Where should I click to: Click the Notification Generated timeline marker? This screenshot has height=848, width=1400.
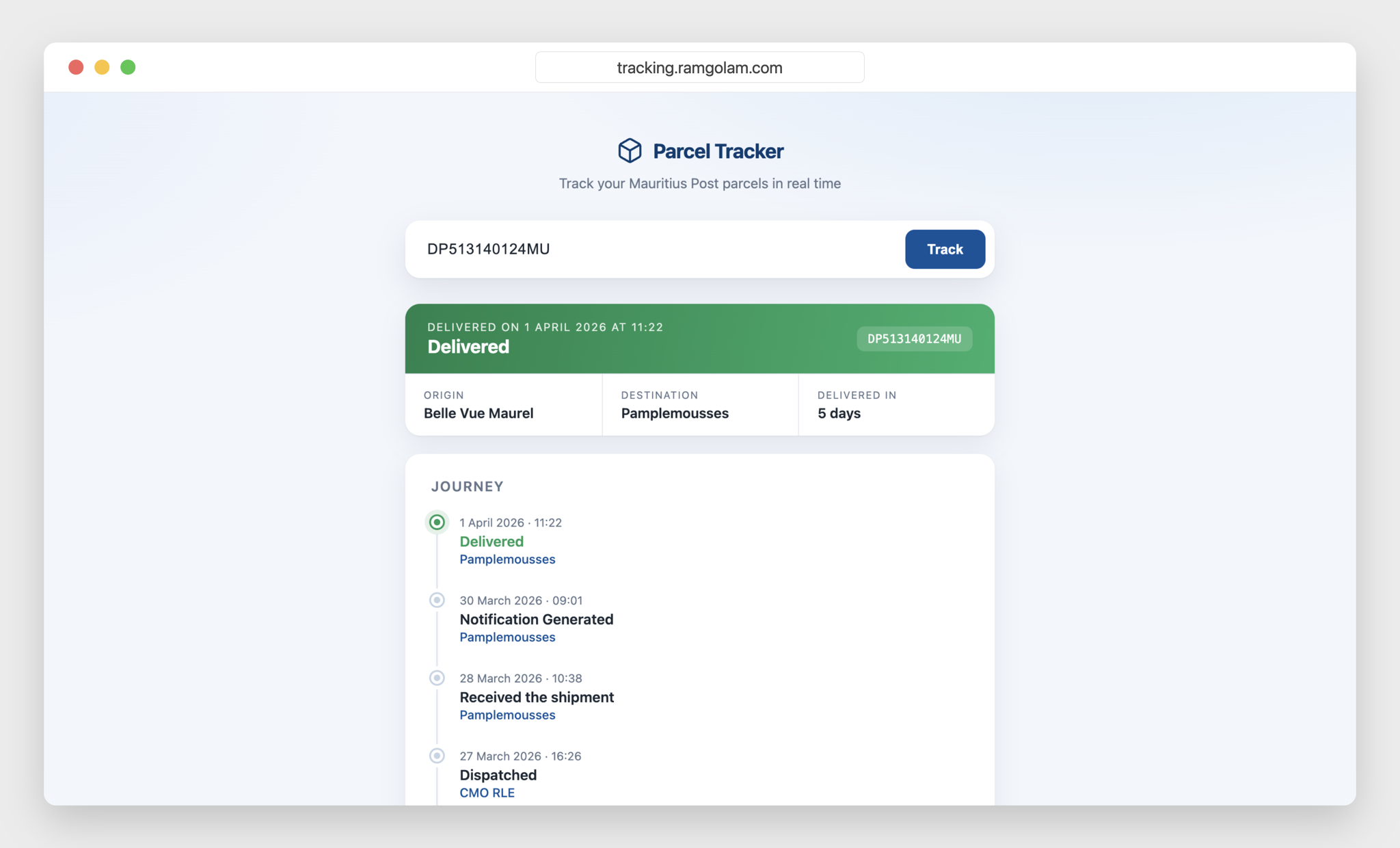(437, 600)
